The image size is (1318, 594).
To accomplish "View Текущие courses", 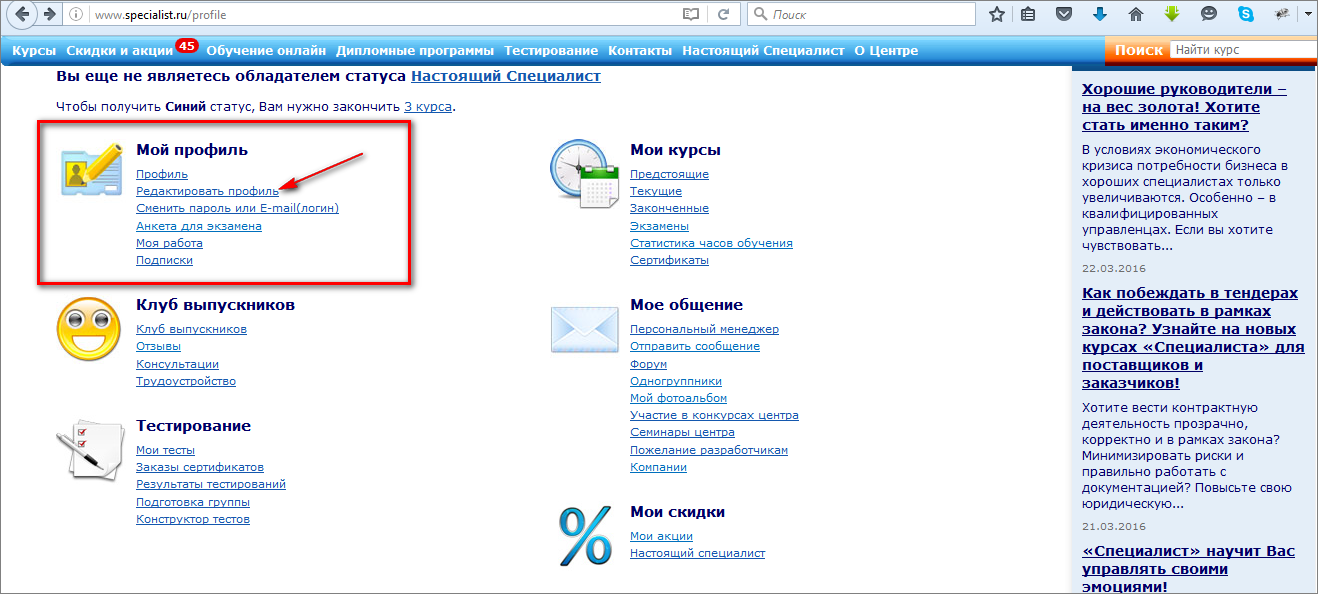I will tap(656, 191).
